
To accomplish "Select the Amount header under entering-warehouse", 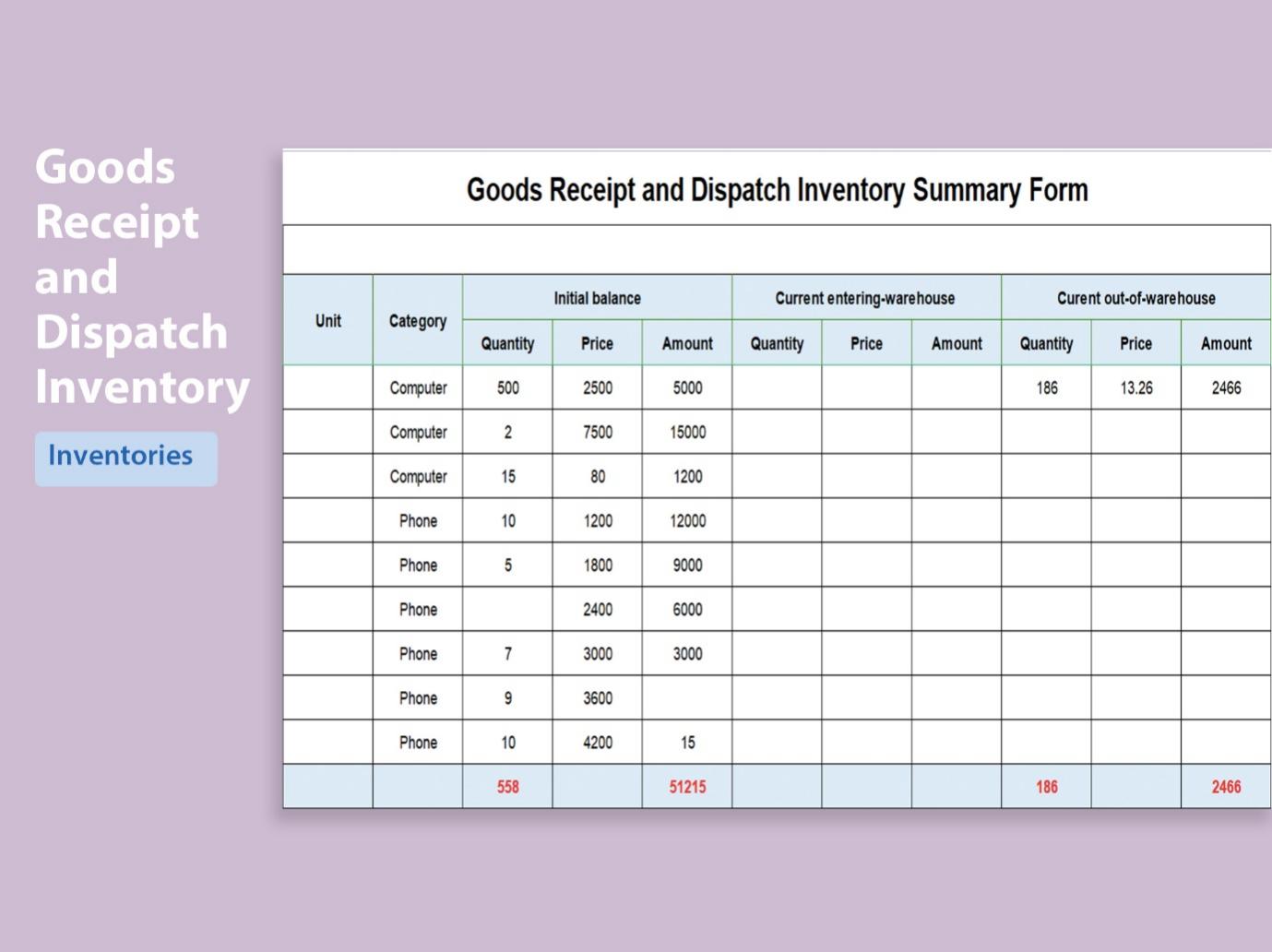I will pos(956,342).
